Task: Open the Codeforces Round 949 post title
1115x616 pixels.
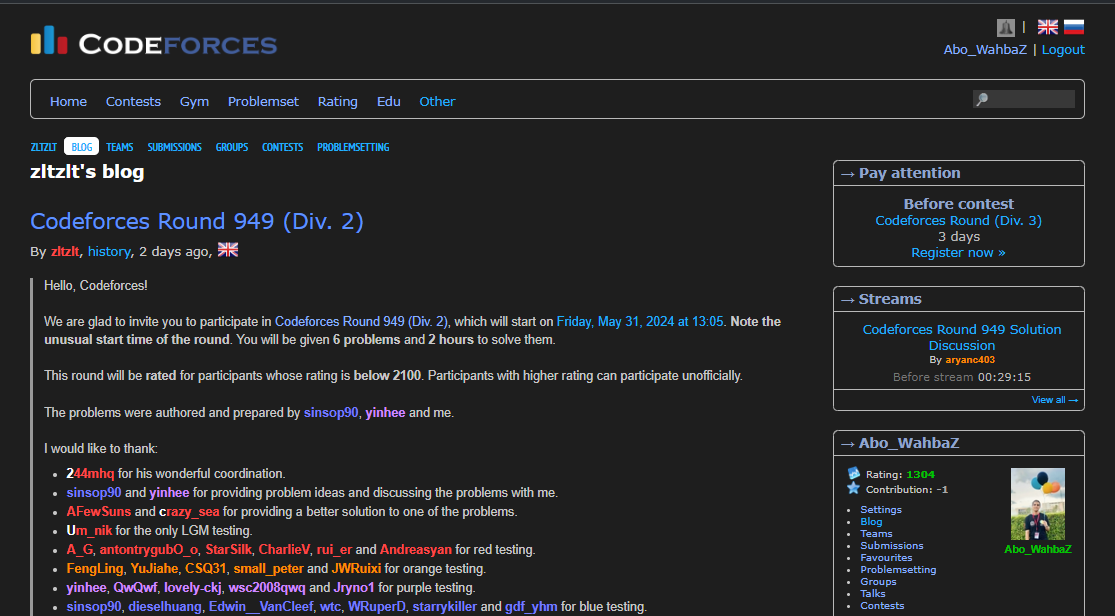Action: click(x=197, y=221)
